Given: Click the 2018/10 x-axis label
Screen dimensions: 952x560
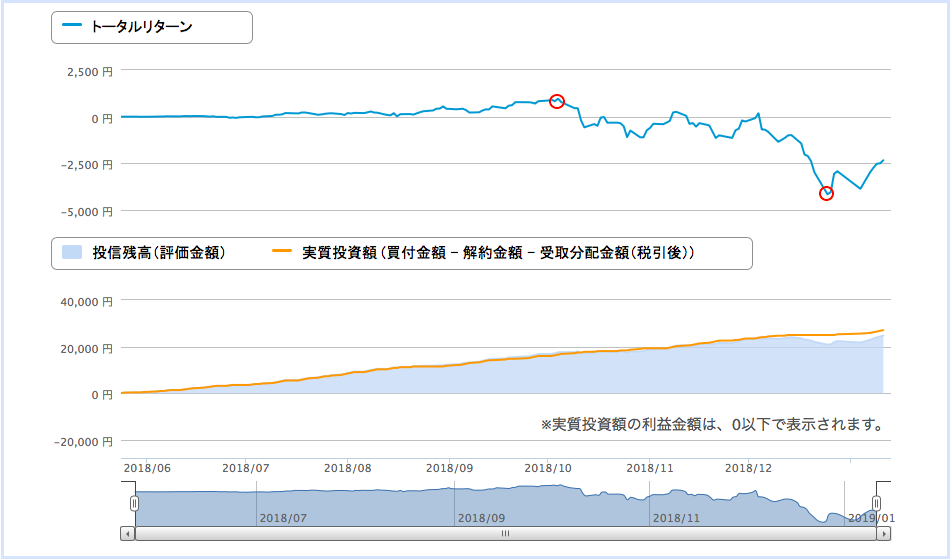Looking at the screenshot, I should tap(548, 468).
